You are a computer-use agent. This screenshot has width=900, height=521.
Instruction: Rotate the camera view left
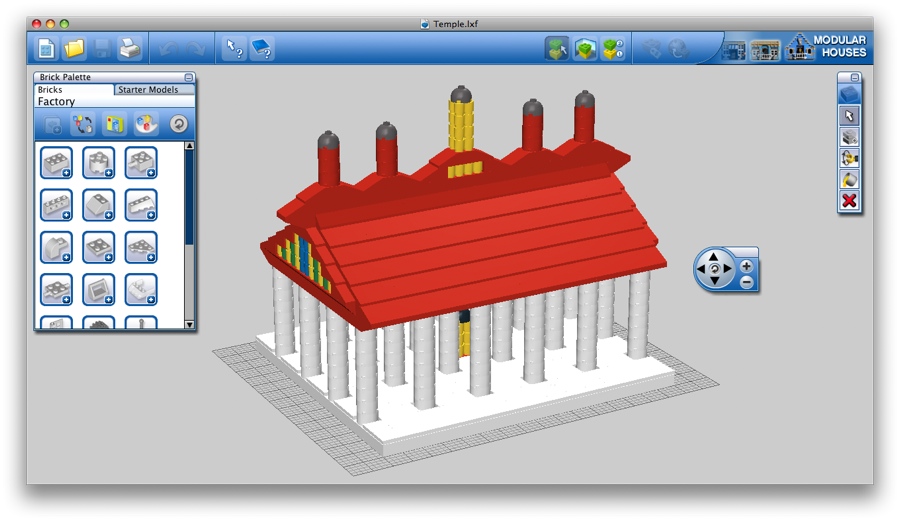[701, 269]
